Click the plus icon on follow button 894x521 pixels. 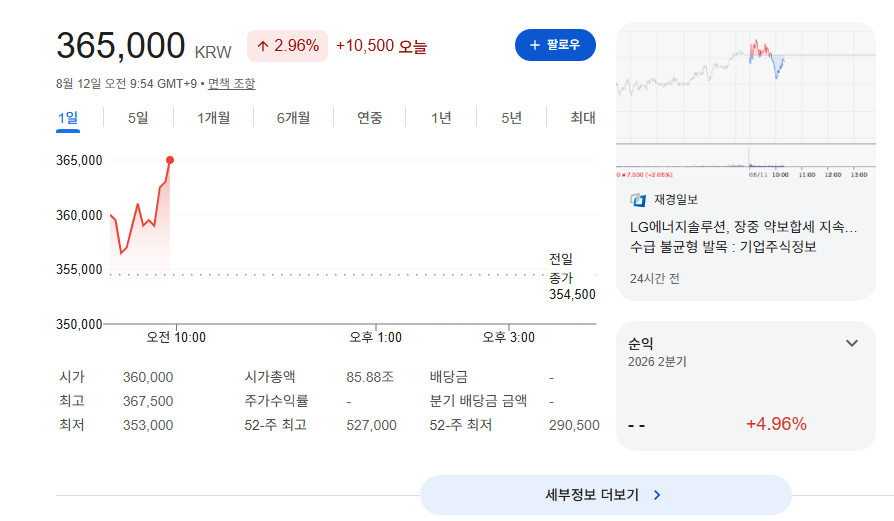tap(534, 45)
